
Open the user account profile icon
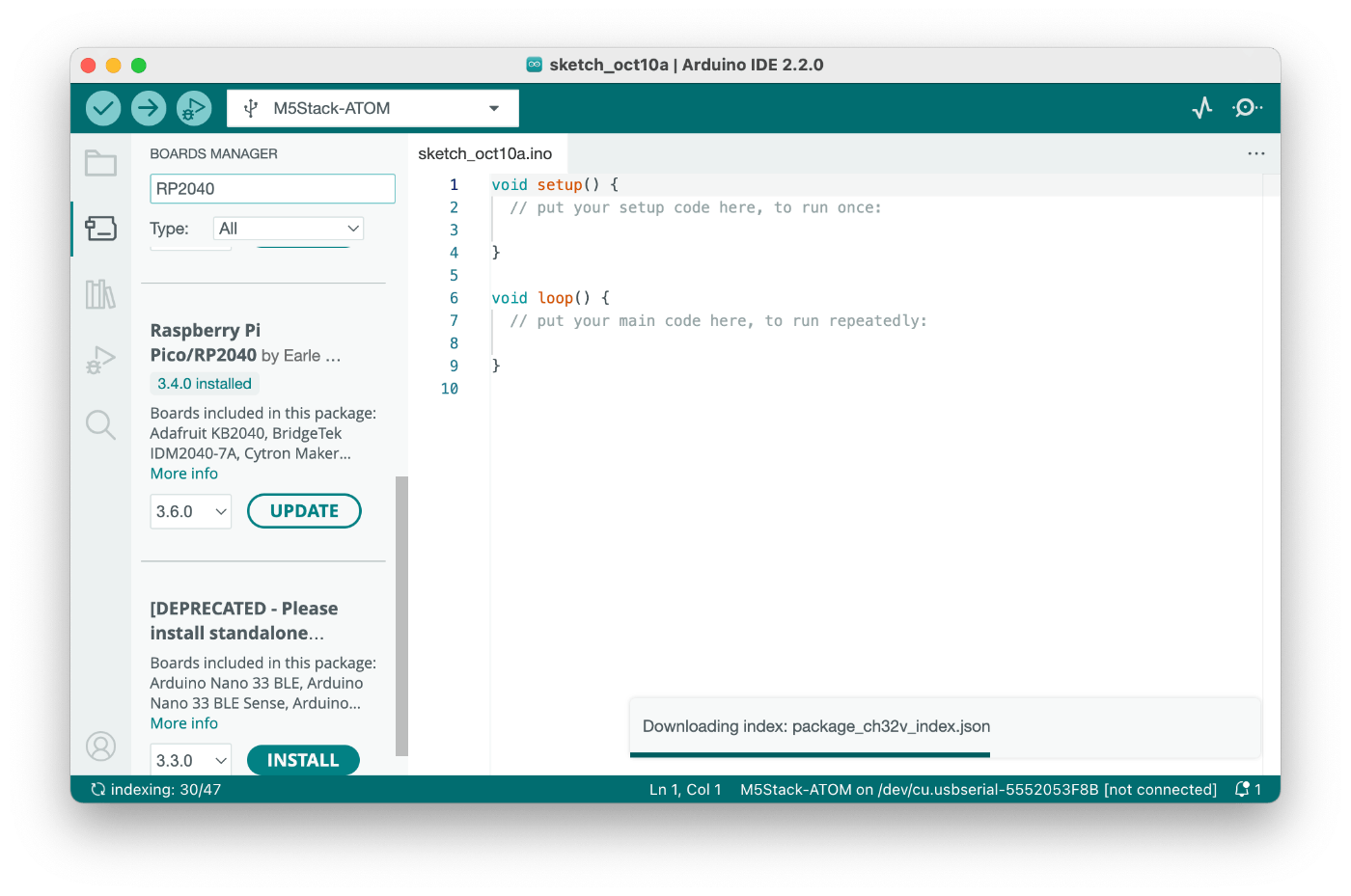click(100, 746)
